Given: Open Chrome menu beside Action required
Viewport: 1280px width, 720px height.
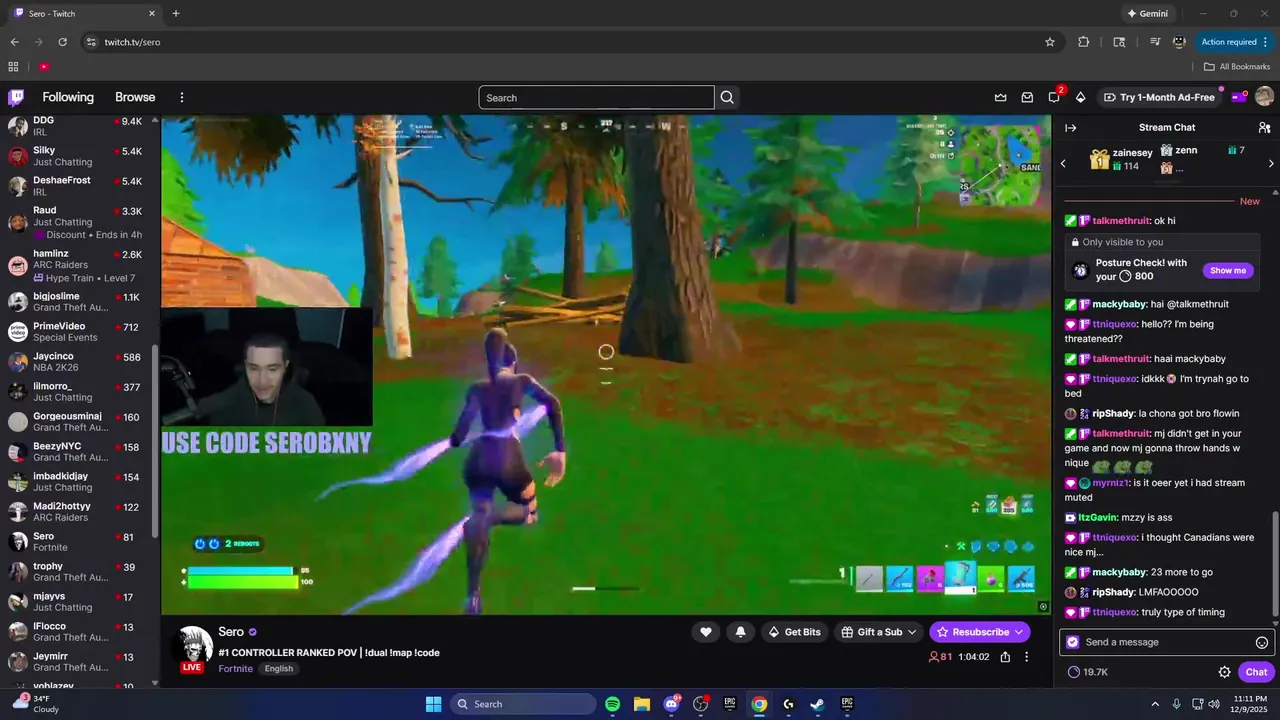Looking at the screenshot, I should click(1265, 42).
